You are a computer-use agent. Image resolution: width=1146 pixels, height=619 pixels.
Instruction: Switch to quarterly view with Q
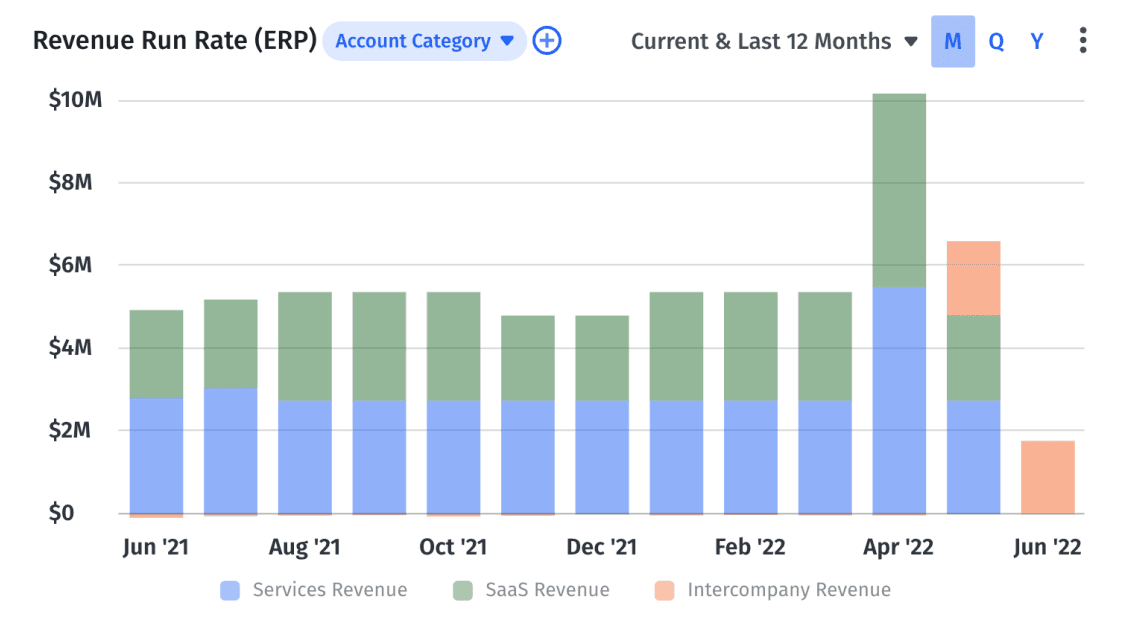pos(996,41)
